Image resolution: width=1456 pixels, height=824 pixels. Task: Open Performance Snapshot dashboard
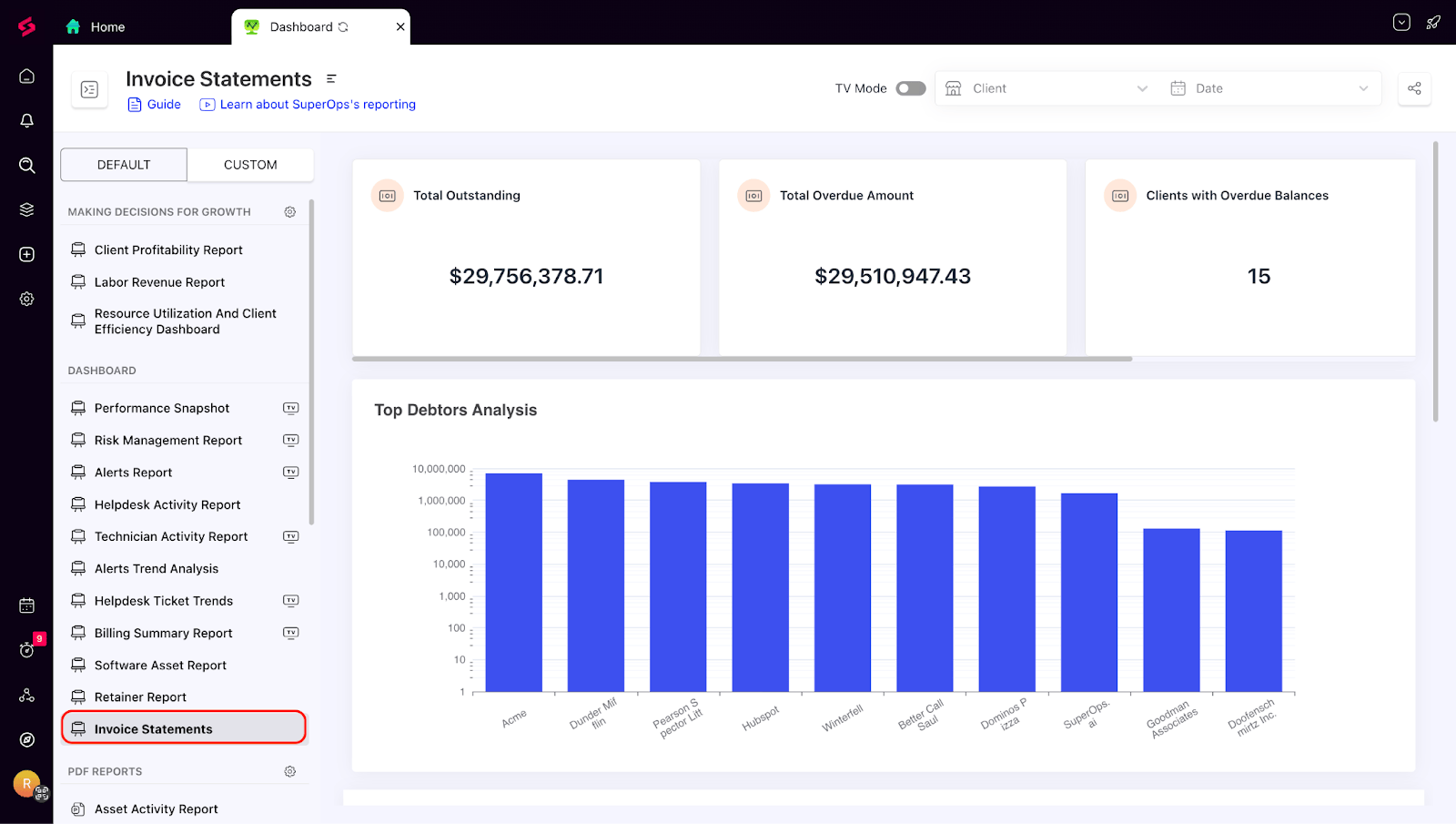click(x=162, y=408)
